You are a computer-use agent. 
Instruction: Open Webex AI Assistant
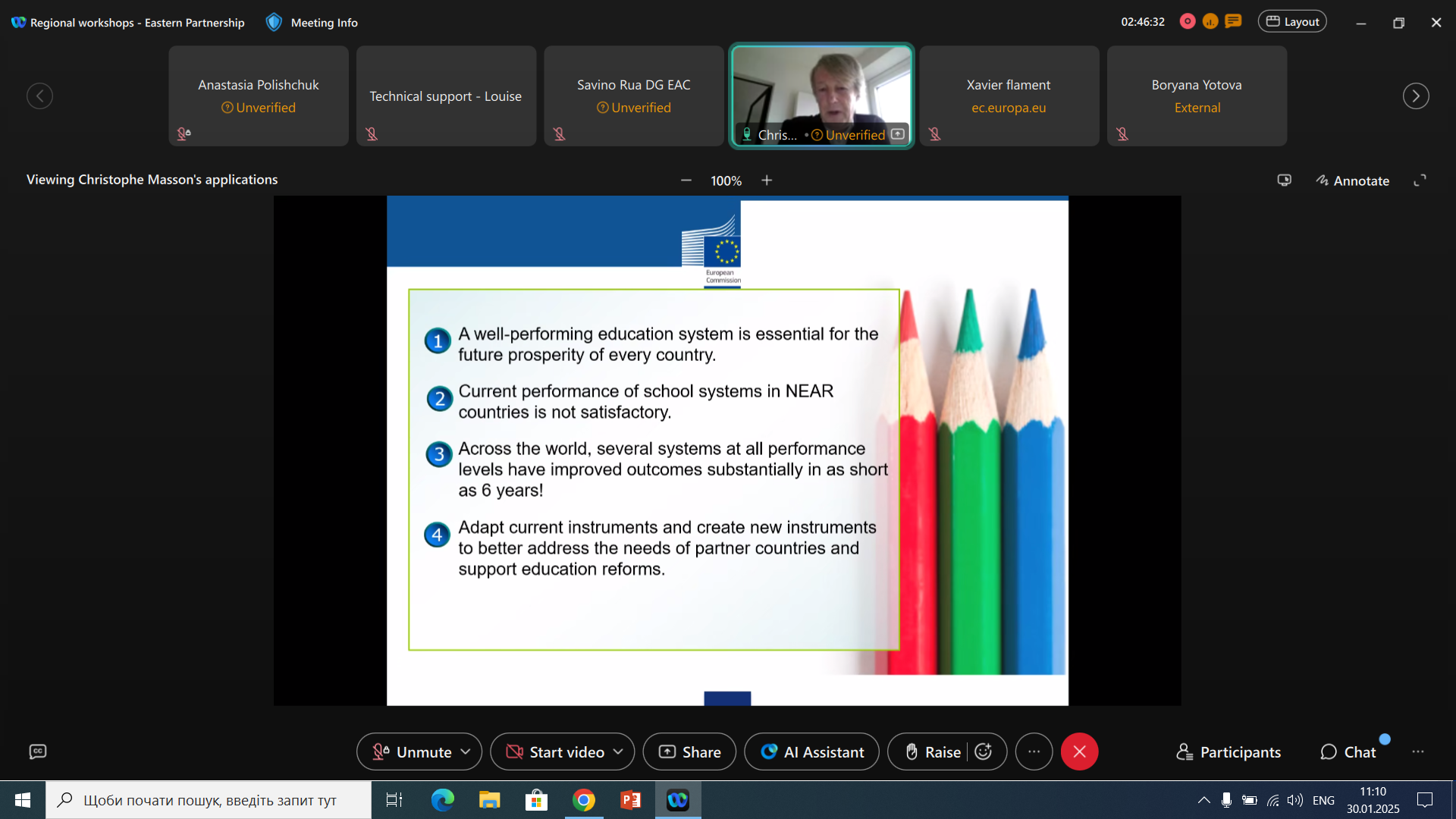811,752
